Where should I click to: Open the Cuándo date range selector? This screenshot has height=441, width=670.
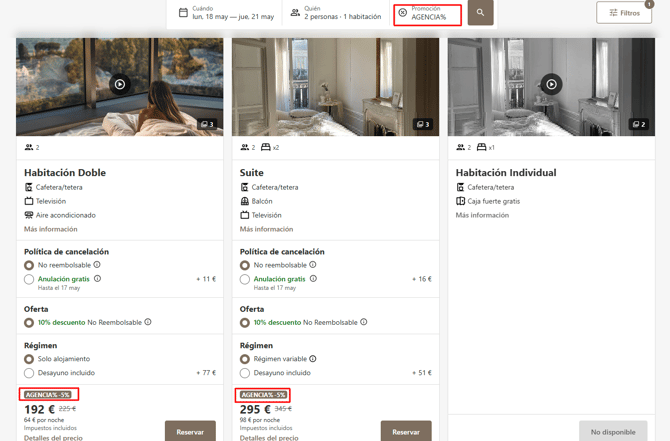point(226,13)
